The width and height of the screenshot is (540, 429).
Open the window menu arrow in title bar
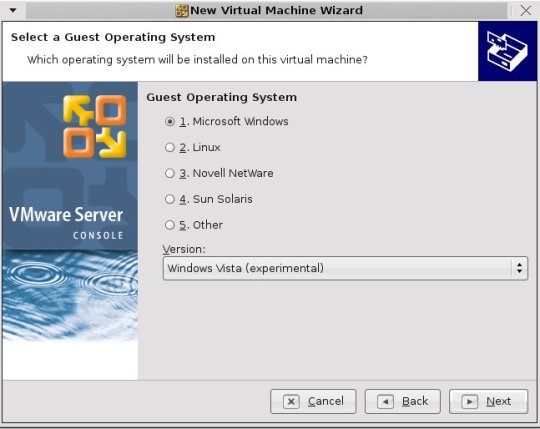coord(13,10)
